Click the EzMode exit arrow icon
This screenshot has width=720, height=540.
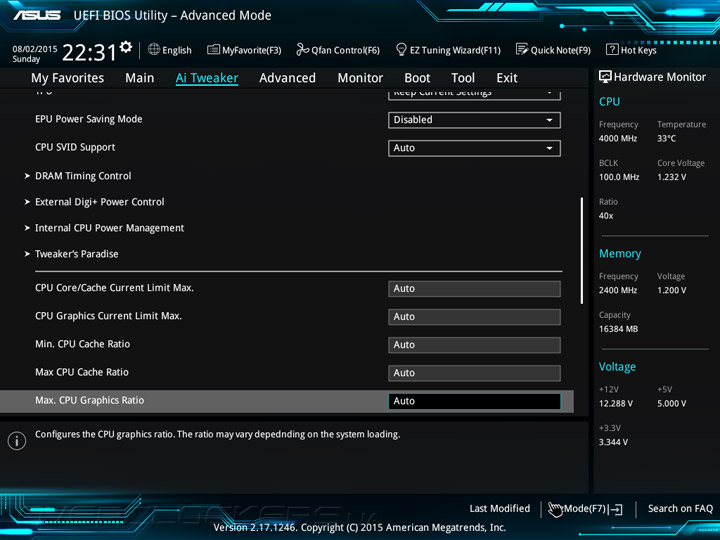tap(616, 509)
